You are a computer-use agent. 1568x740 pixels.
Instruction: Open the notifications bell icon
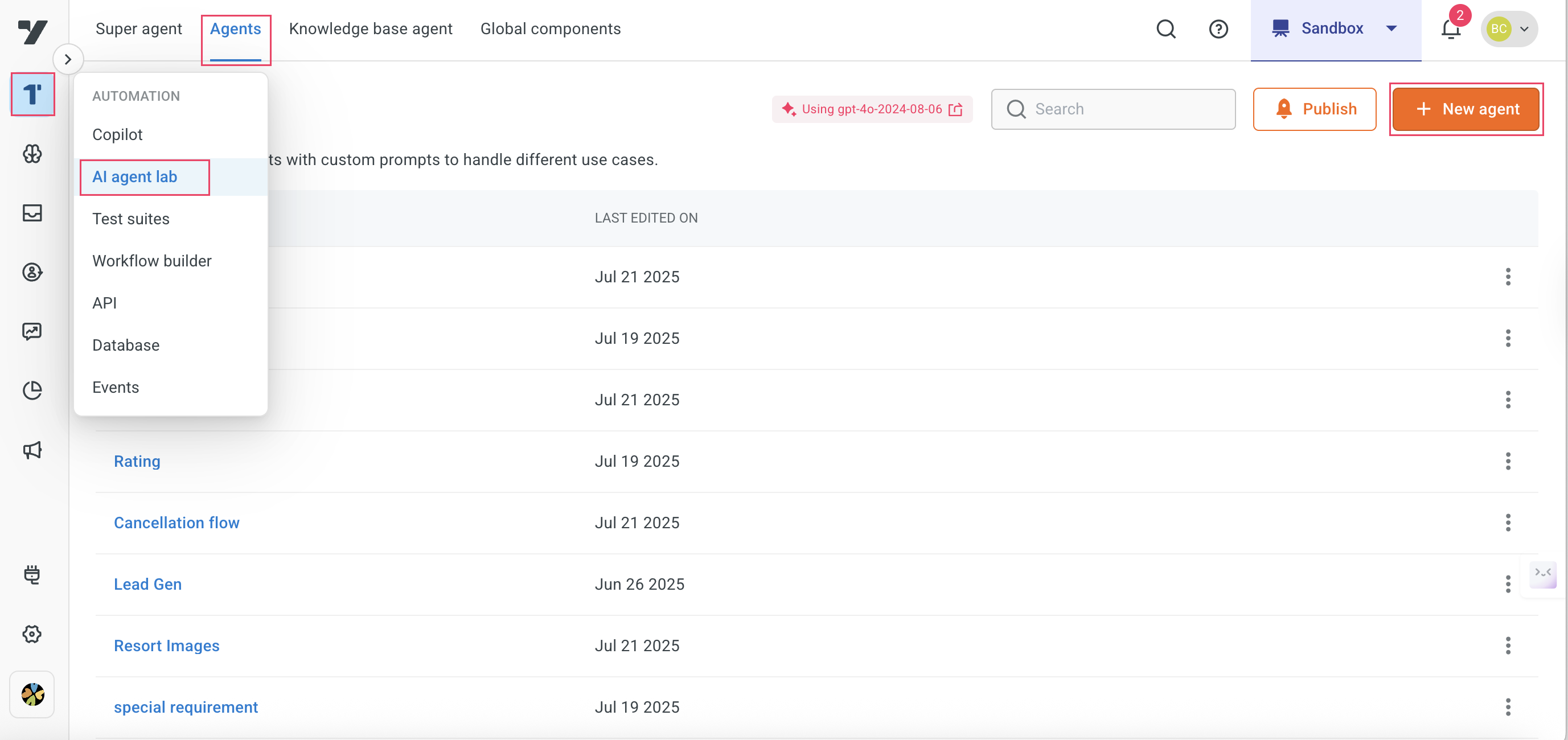point(1451,28)
